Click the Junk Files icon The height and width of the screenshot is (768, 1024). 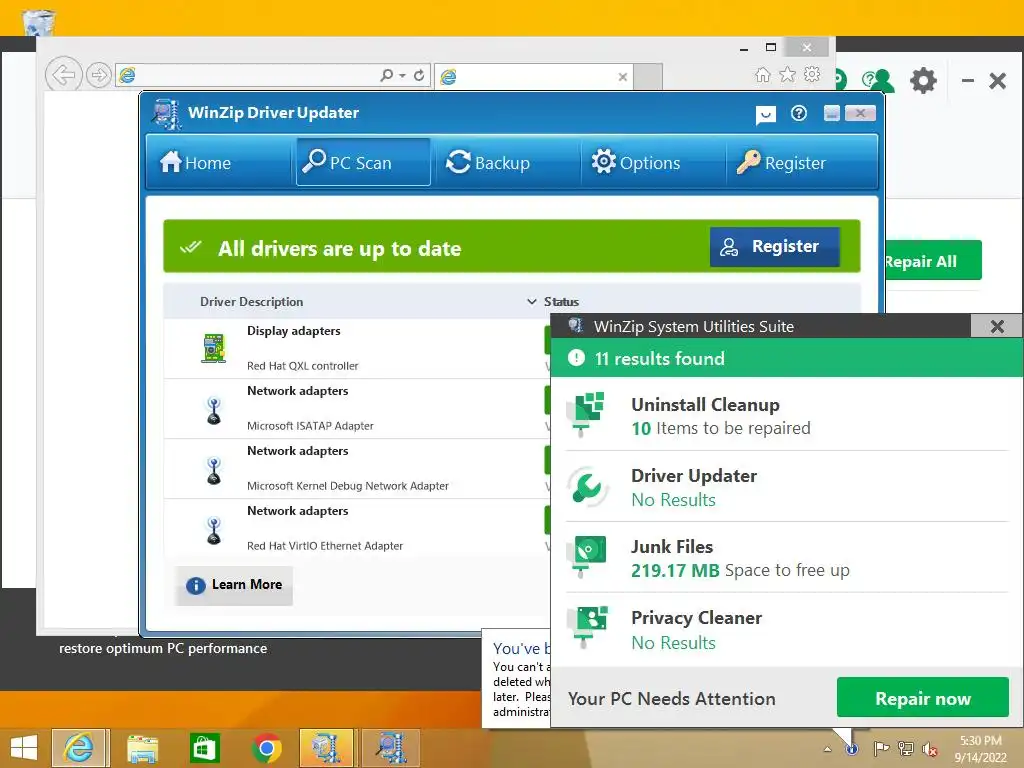click(x=586, y=556)
